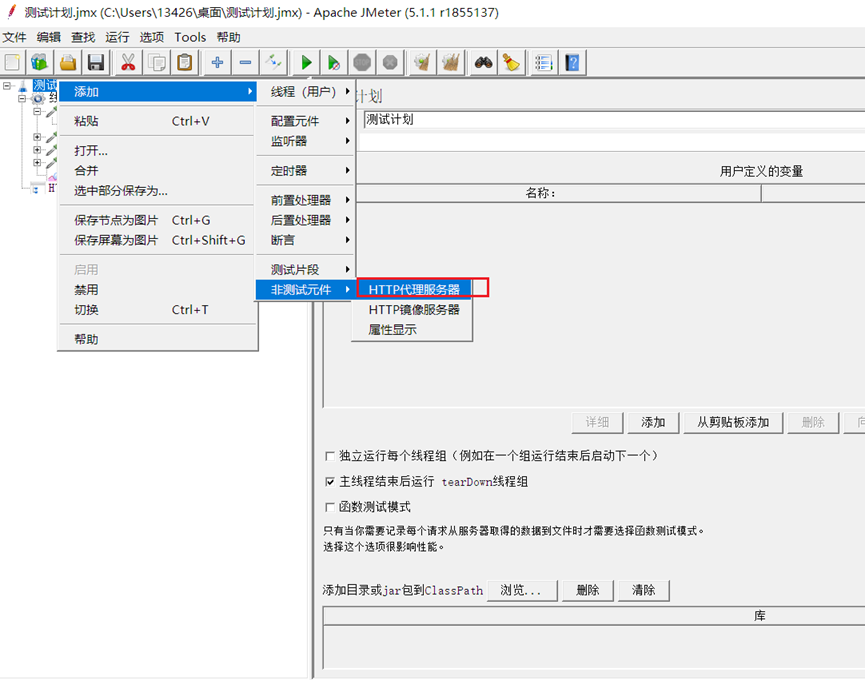Select HTTP镜像服务器 menu item

click(414, 309)
